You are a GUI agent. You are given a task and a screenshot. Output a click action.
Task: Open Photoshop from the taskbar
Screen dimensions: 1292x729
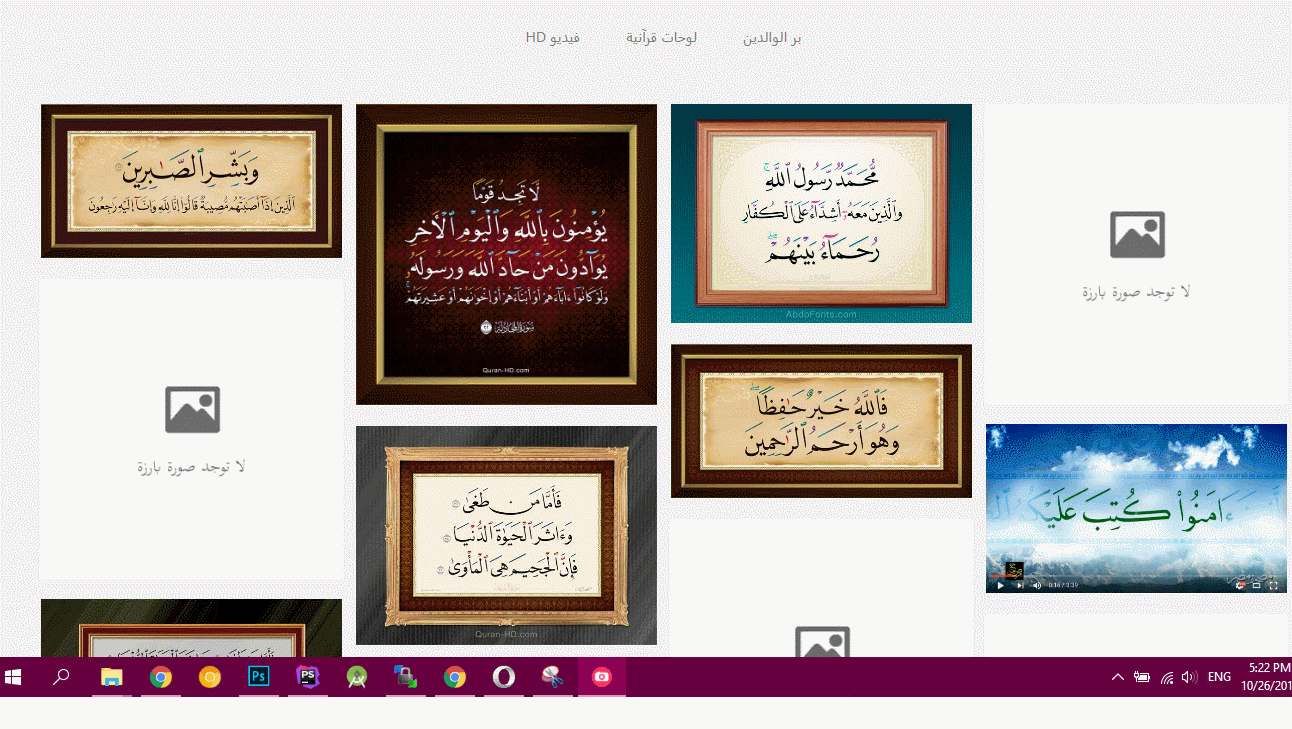pos(258,677)
